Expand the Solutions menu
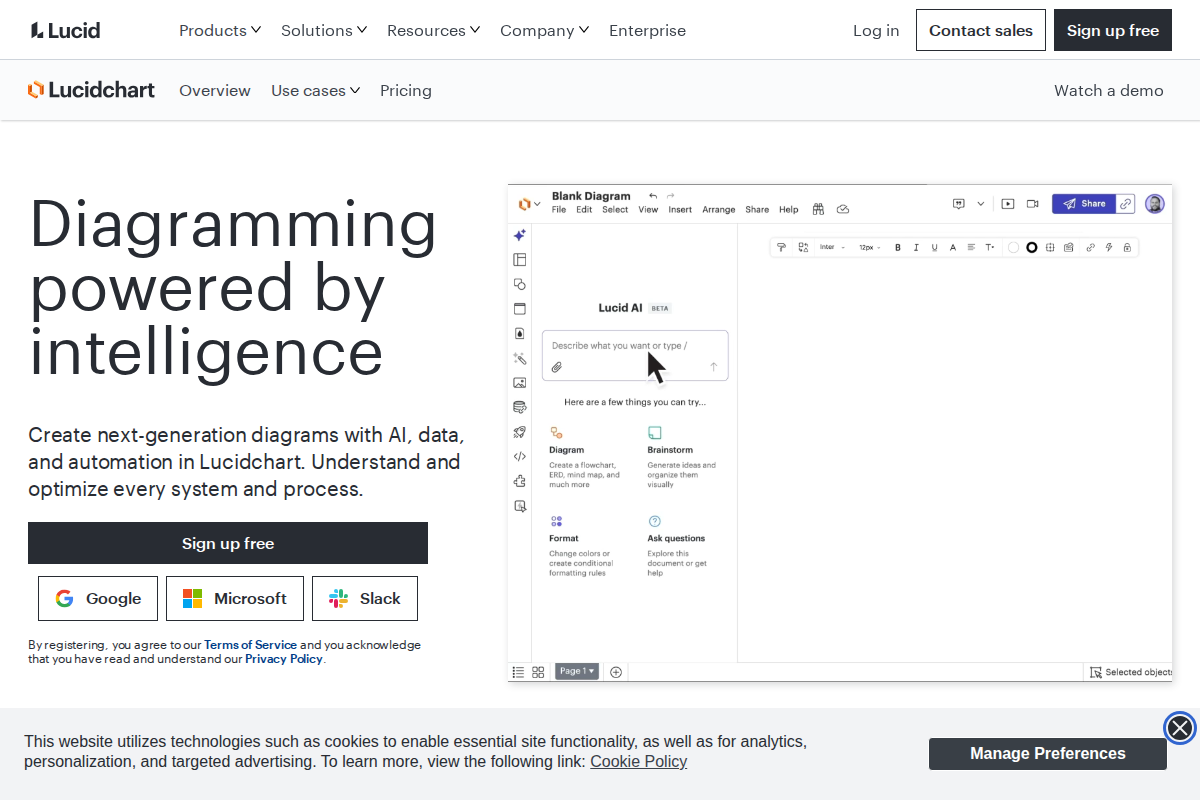The image size is (1200, 800). coord(324,30)
